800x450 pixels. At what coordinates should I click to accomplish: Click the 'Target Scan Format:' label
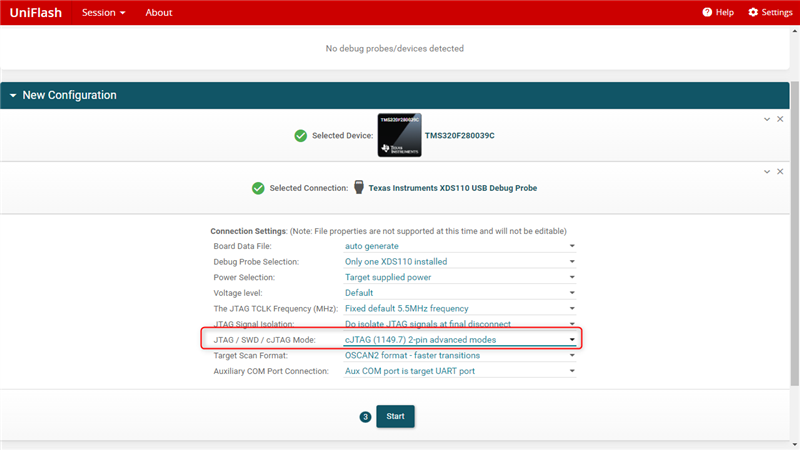pyautogui.click(x=251, y=356)
